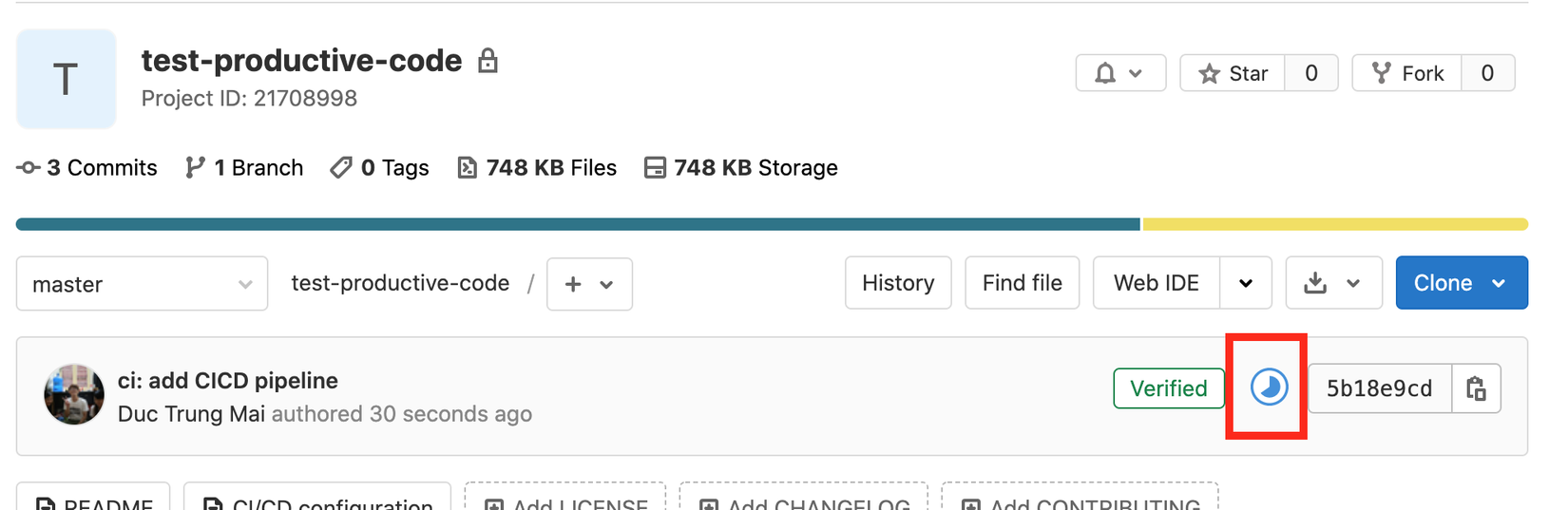Open the Clone dropdown
The width and height of the screenshot is (1568, 510).
tap(1461, 283)
